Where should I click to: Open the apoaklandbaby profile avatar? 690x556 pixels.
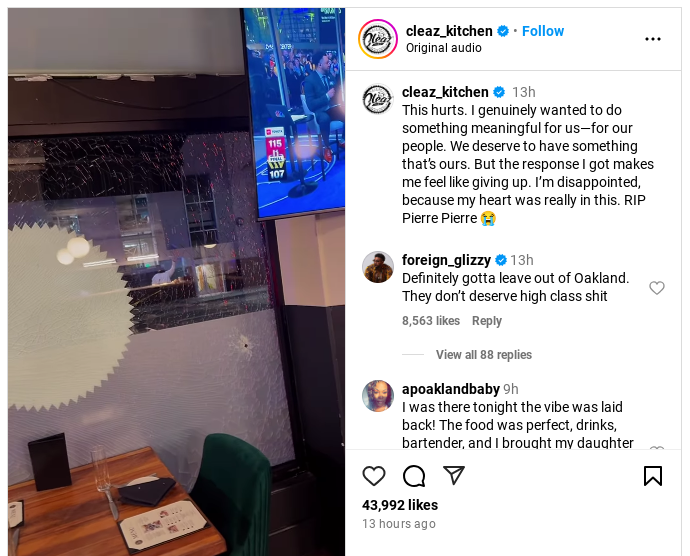point(378,396)
